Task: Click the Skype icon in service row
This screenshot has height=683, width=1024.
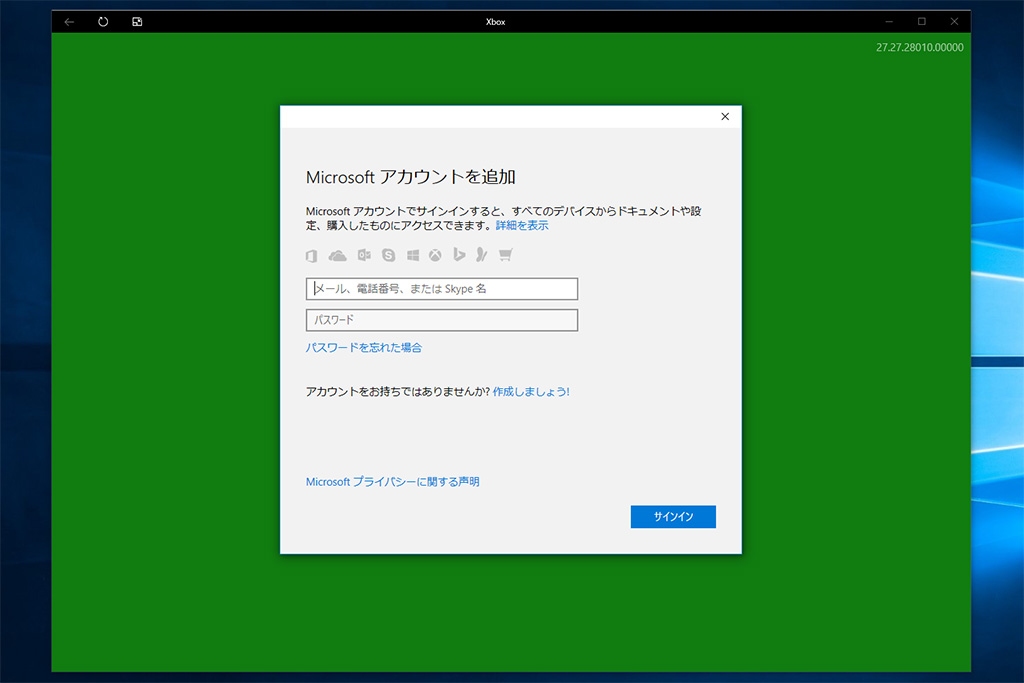Action: pyautogui.click(x=389, y=255)
